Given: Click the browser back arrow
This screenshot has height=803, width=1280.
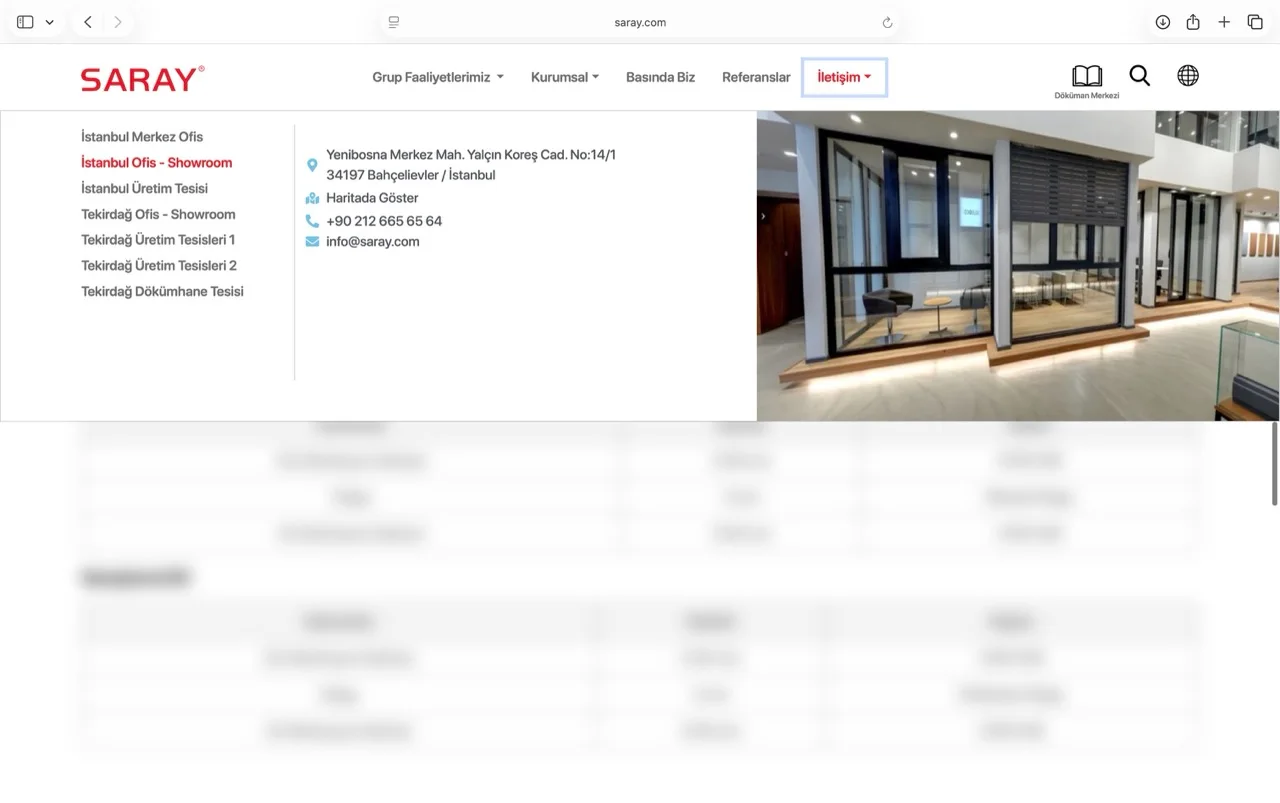Looking at the screenshot, I should [88, 22].
